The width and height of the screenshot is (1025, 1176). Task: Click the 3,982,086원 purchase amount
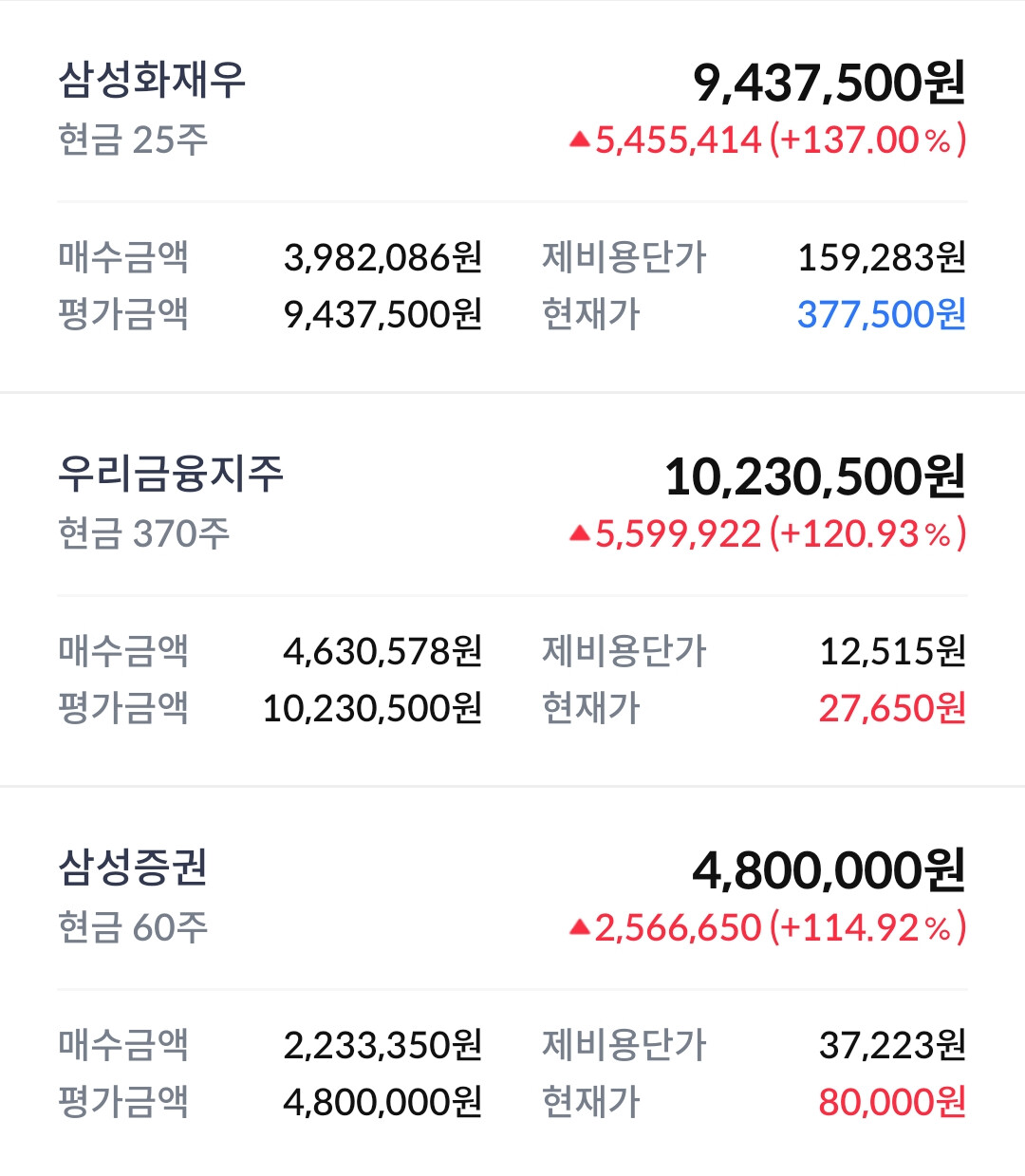click(382, 257)
